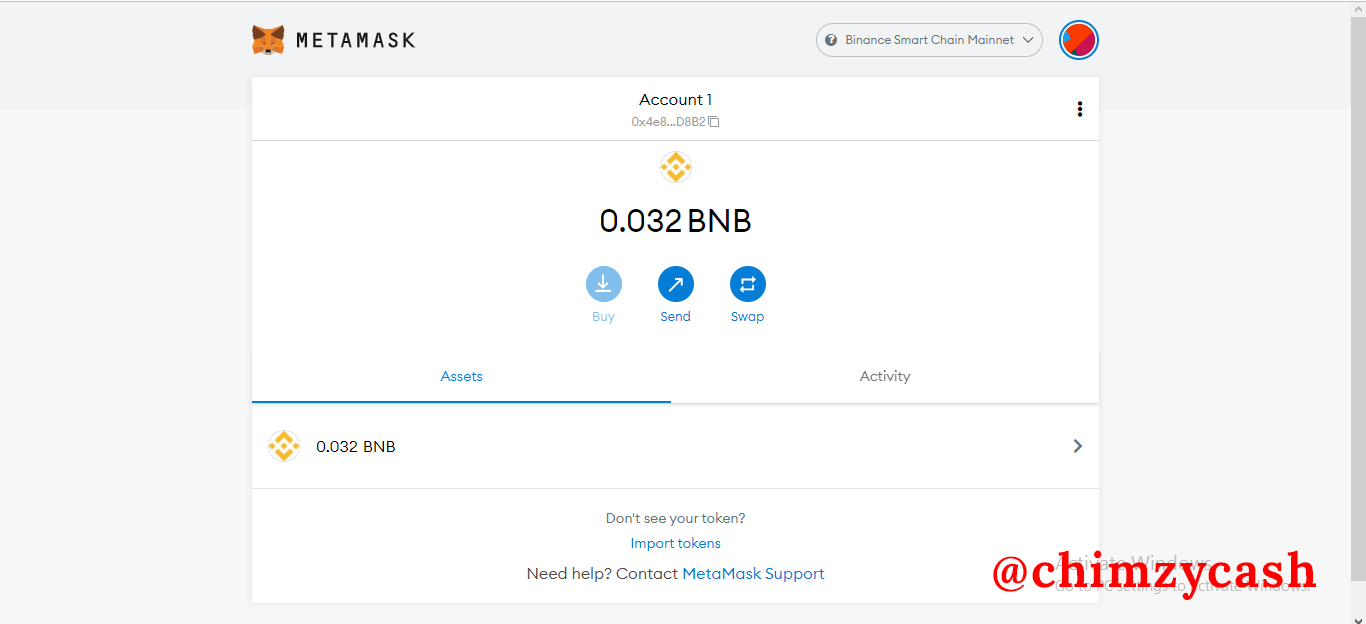
Task: Click the 0.032 BNB main balance
Action: (676, 221)
